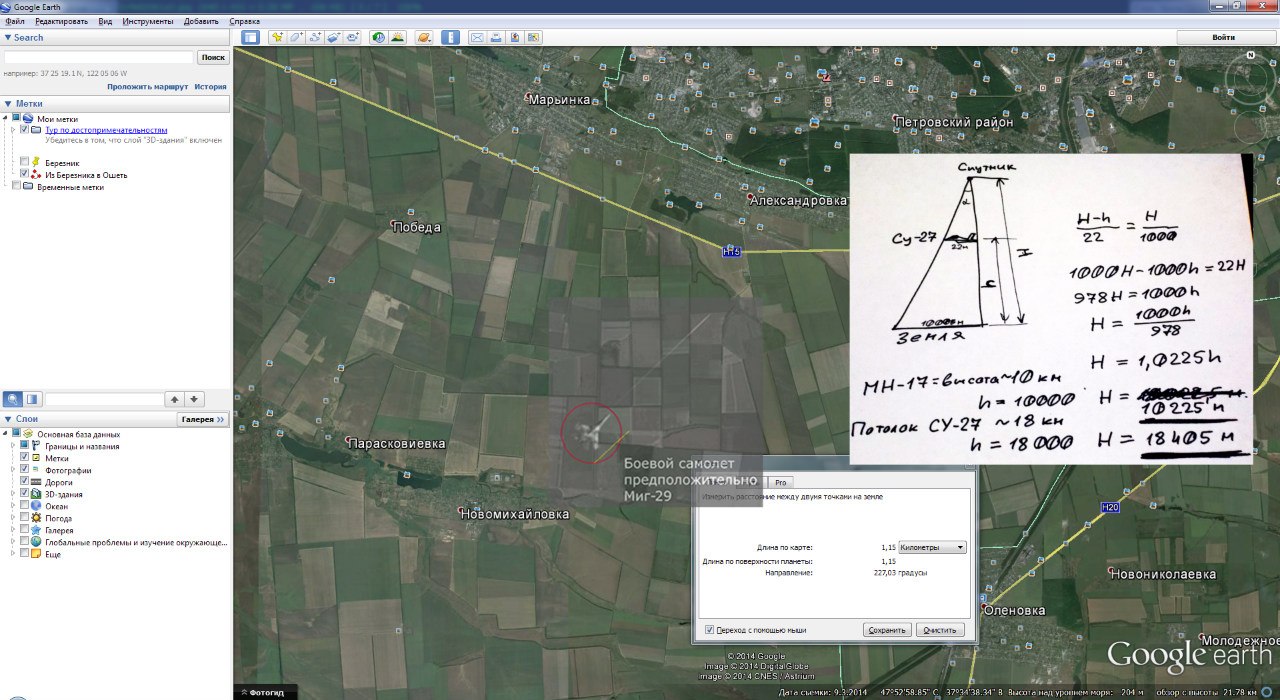1280x700 pixels.
Task: Click the places filter field above layers
Action: click(x=103, y=399)
